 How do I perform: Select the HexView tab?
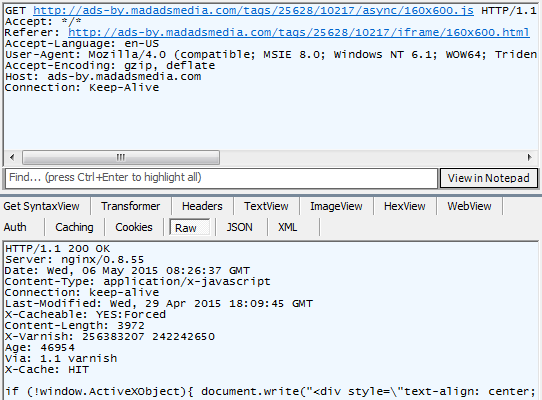404,206
